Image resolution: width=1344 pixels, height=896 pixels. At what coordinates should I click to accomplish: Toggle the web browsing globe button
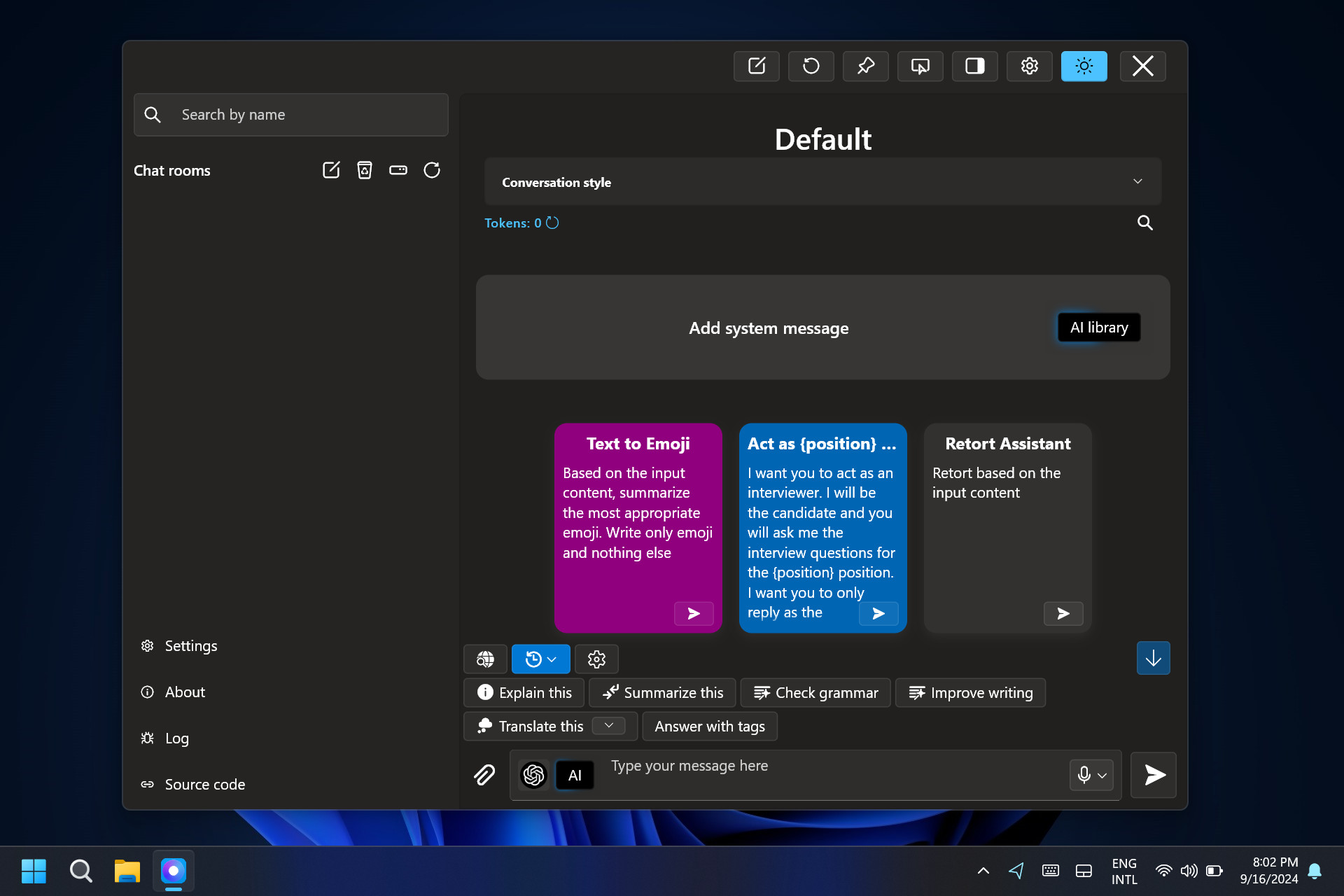coord(485,659)
